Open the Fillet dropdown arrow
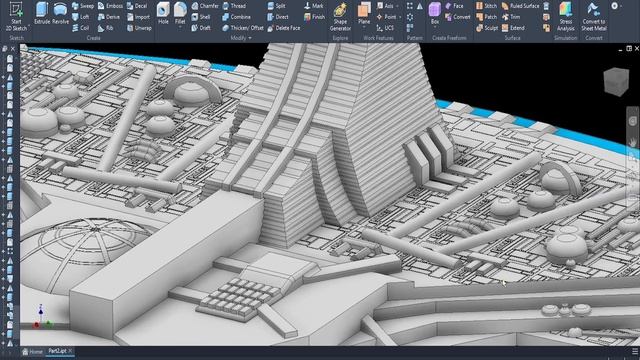The height and width of the screenshot is (360, 640). [x=180, y=28]
